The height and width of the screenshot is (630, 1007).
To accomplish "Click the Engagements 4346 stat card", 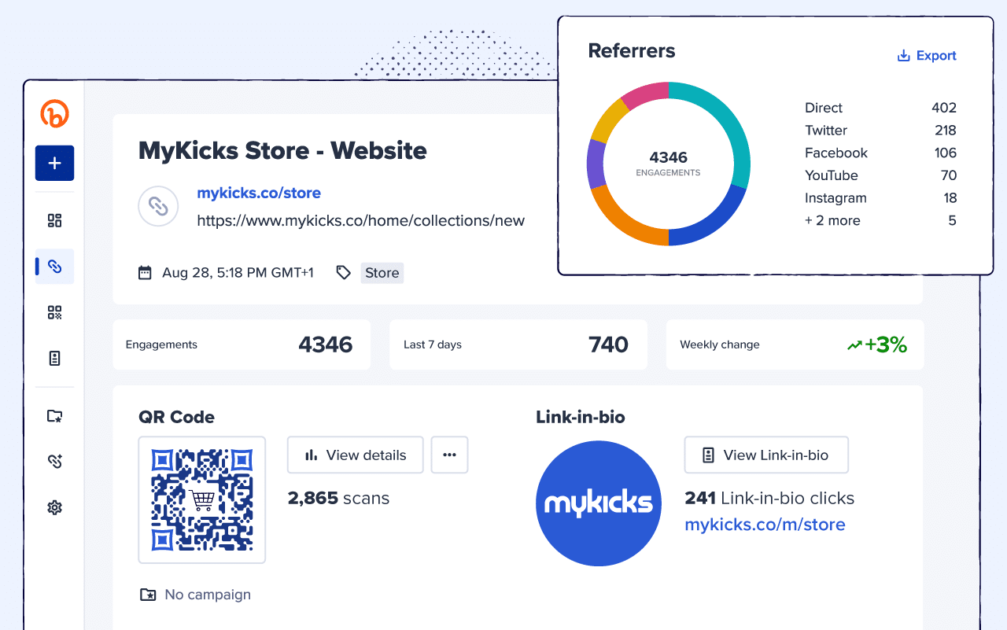I will (x=241, y=345).
